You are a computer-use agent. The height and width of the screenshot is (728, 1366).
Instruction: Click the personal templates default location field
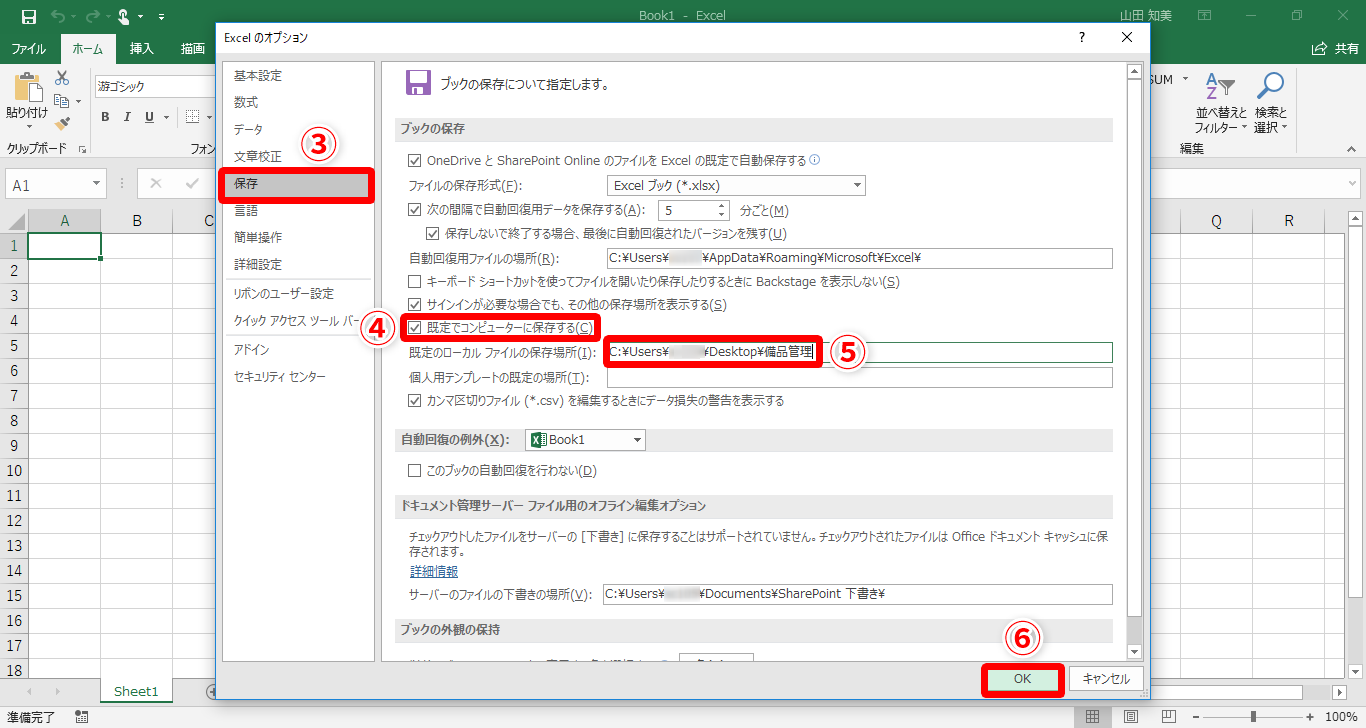[860, 378]
